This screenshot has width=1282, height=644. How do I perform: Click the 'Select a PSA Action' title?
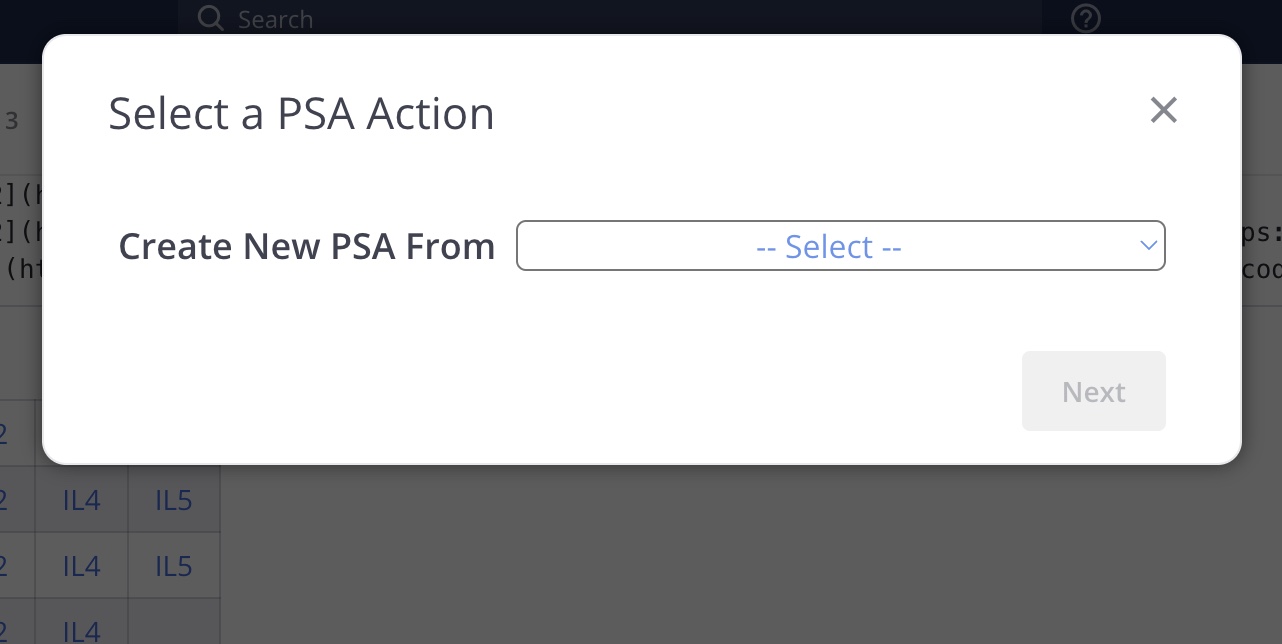tap(301, 114)
